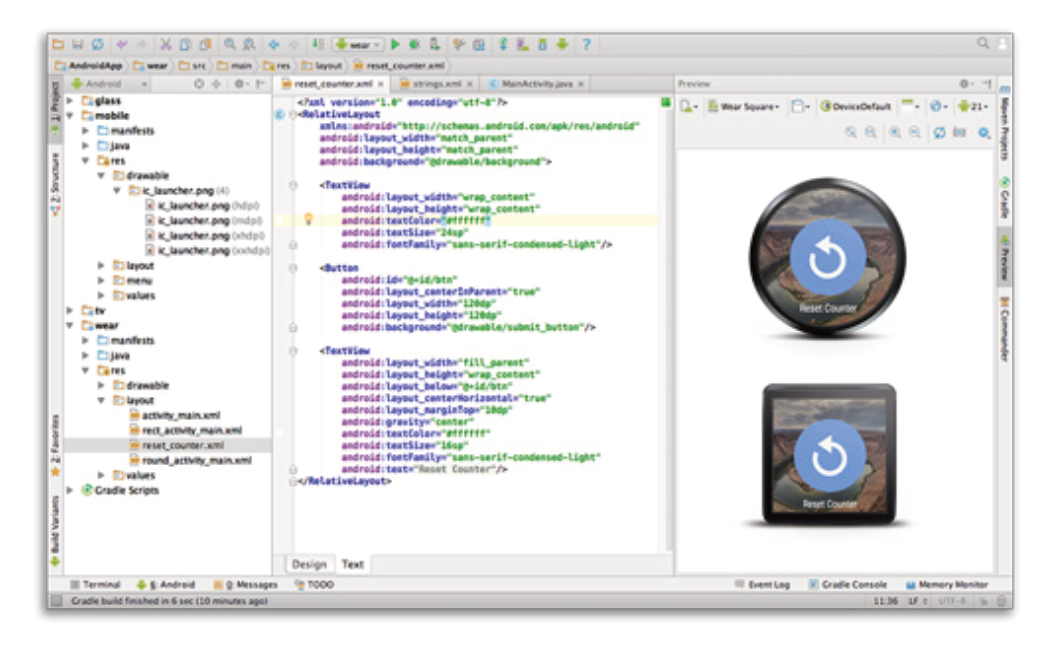1058x654 pixels.
Task: Switch to the strings.xml tab
Action: pos(437,84)
